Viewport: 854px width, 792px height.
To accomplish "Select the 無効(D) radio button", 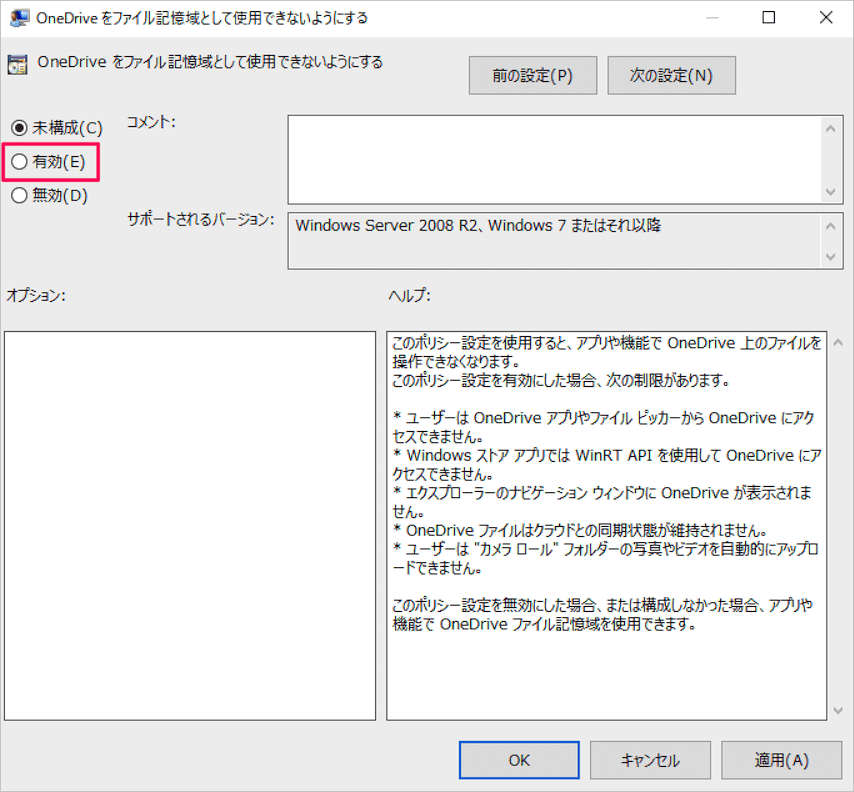I will [x=18, y=195].
